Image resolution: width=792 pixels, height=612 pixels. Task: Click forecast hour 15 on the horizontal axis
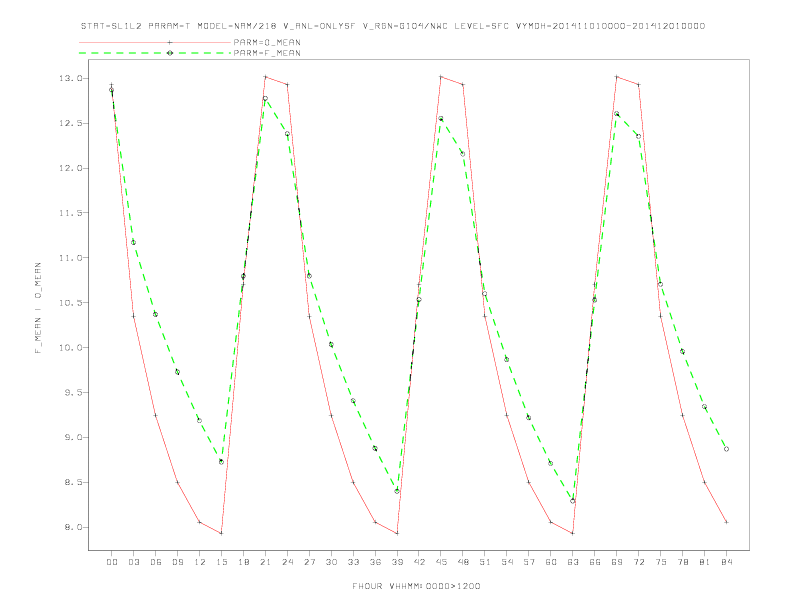coord(221,562)
